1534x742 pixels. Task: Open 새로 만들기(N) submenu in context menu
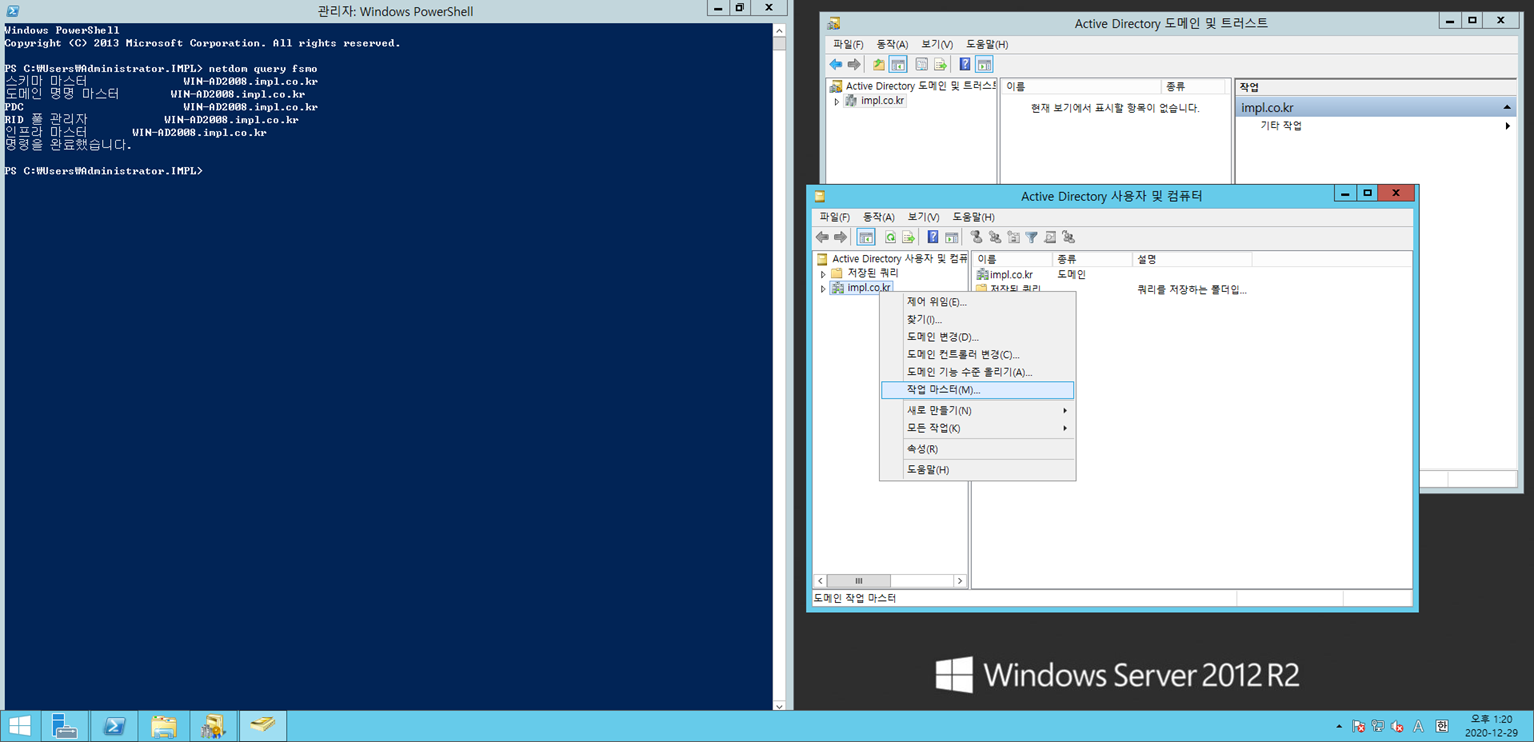977,410
